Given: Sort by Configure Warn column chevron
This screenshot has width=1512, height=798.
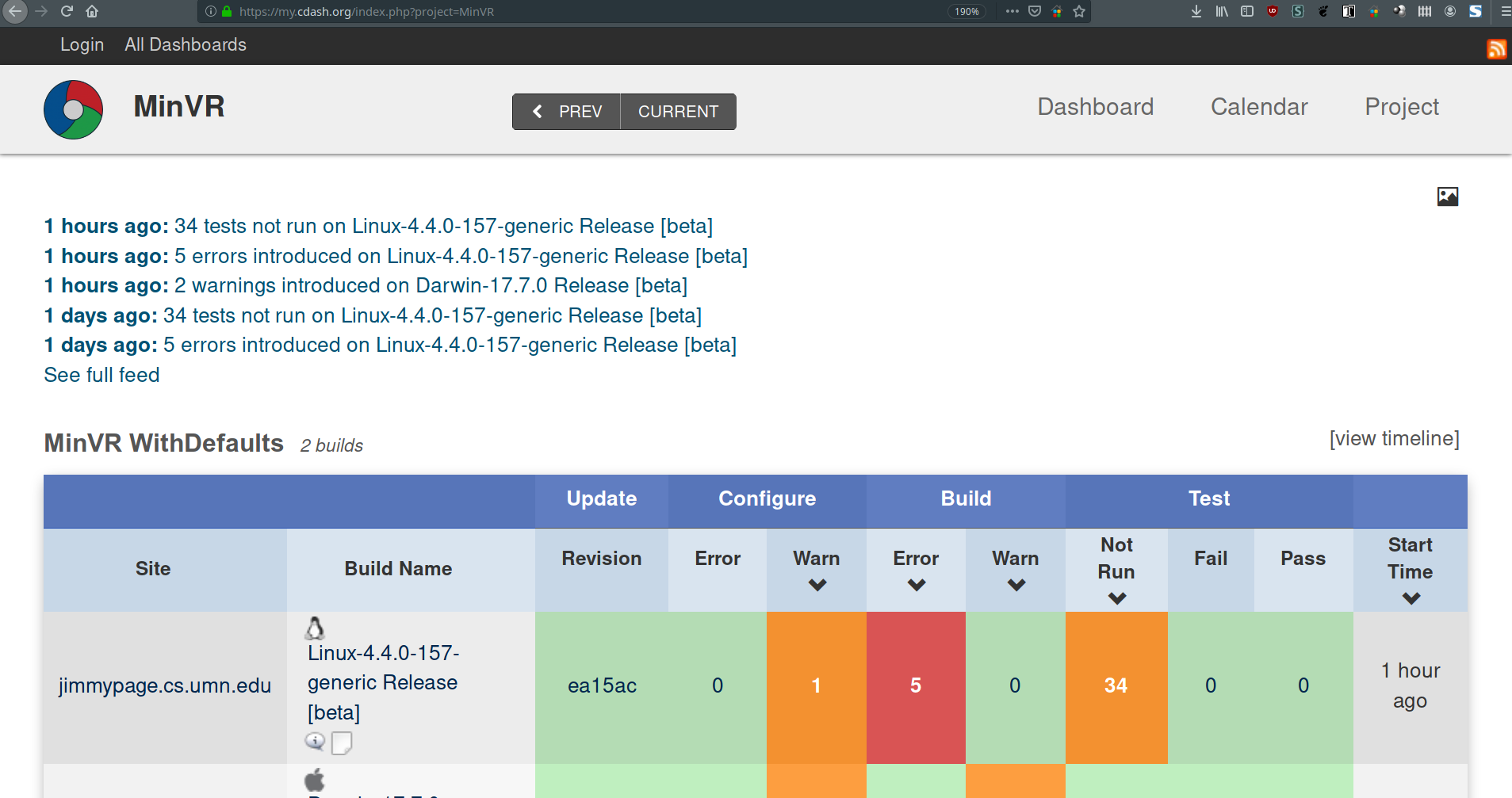Looking at the screenshot, I should [x=817, y=586].
